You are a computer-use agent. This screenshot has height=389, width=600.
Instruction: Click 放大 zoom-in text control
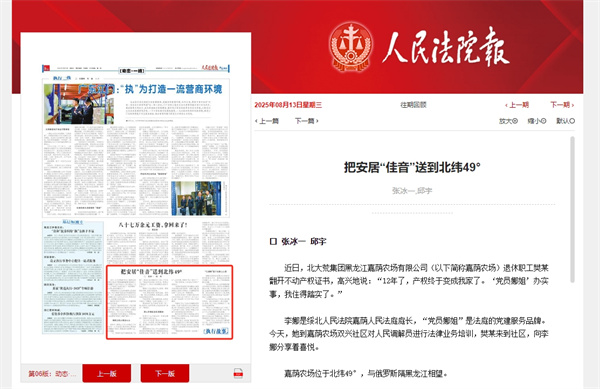[x=508, y=121]
